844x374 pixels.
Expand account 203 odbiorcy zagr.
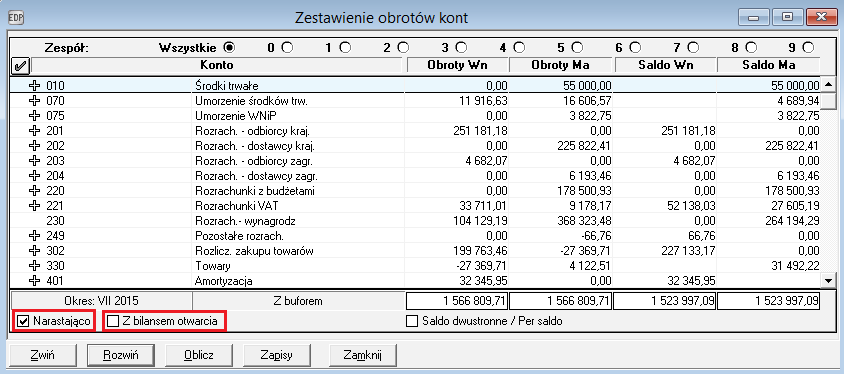[35, 160]
